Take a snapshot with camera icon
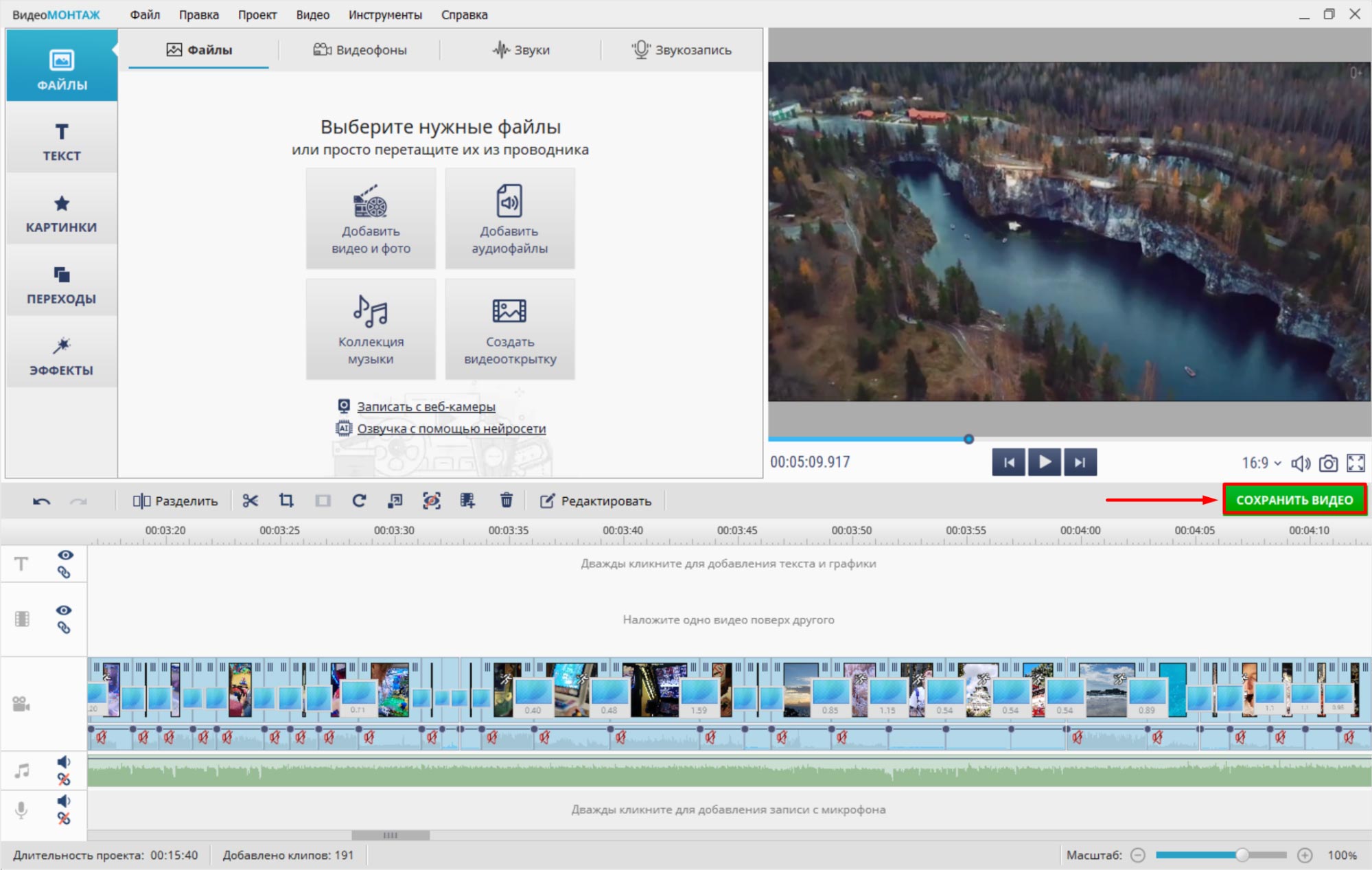 [1328, 463]
